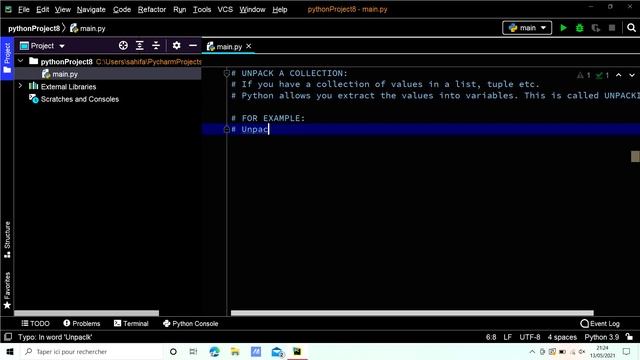Open the Tools menu
This screenshot has width=640, height=360.
[x=202, y=9]
